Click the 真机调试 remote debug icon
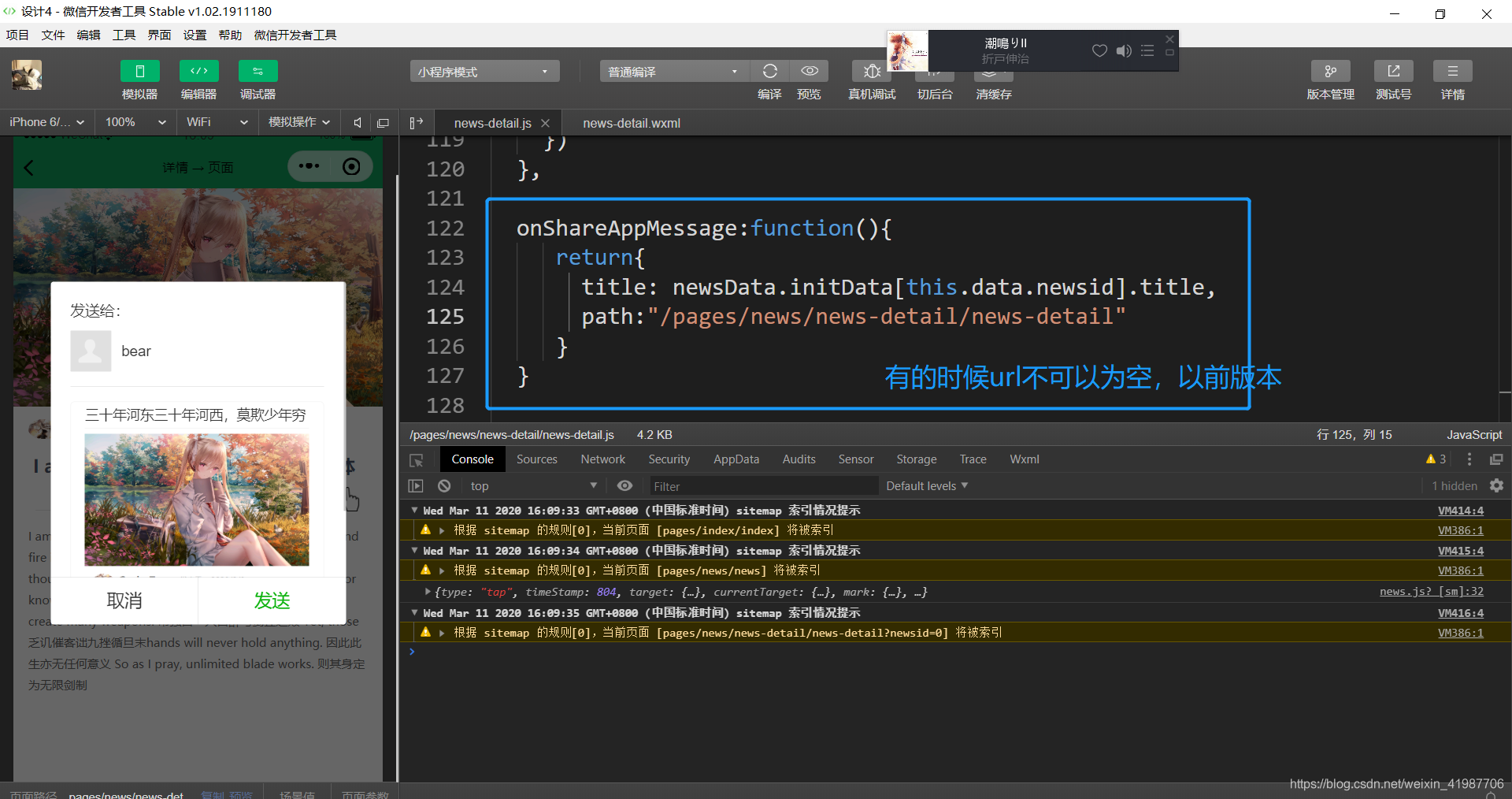 pos(872,72)
